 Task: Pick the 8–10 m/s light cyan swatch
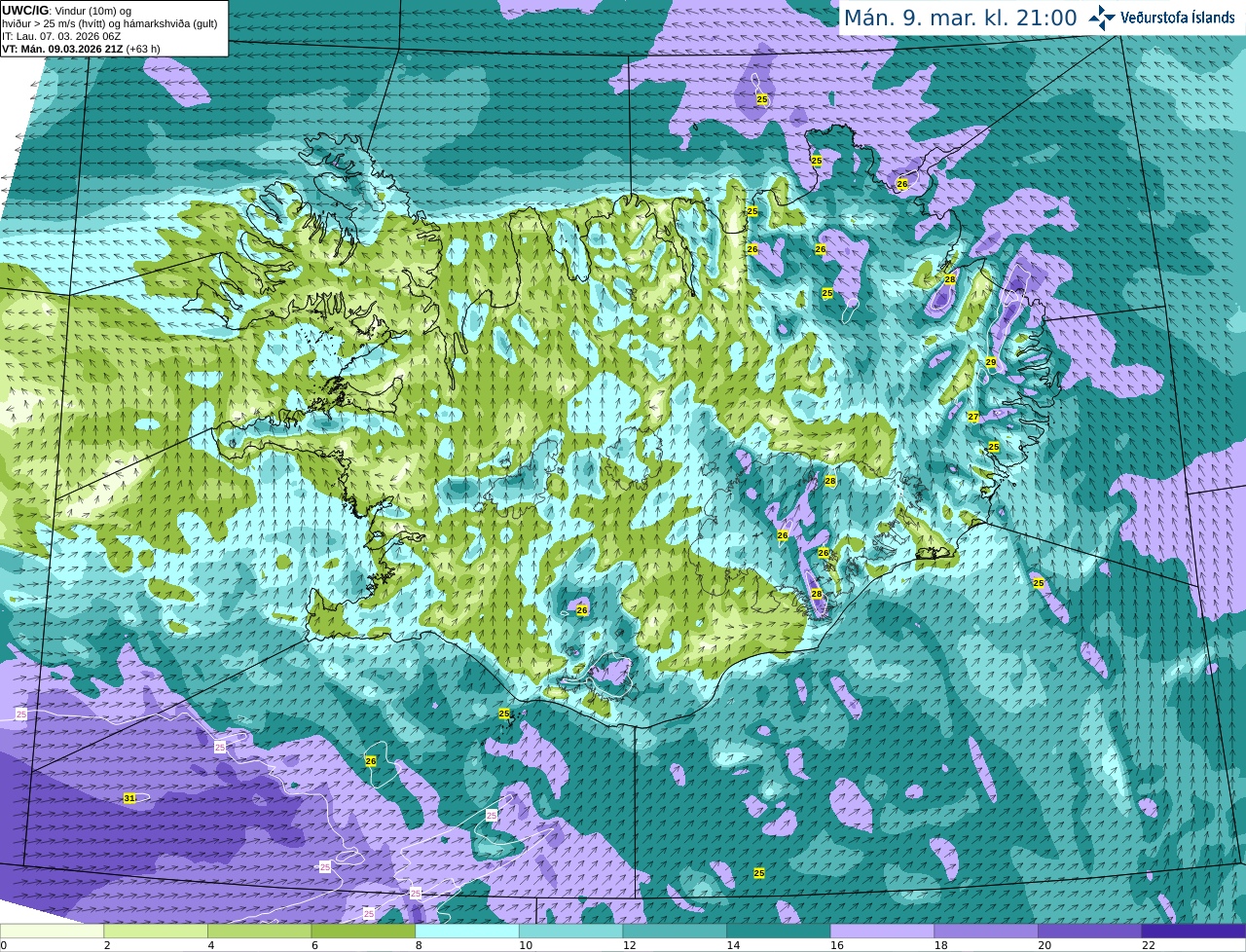coord(467,931)
